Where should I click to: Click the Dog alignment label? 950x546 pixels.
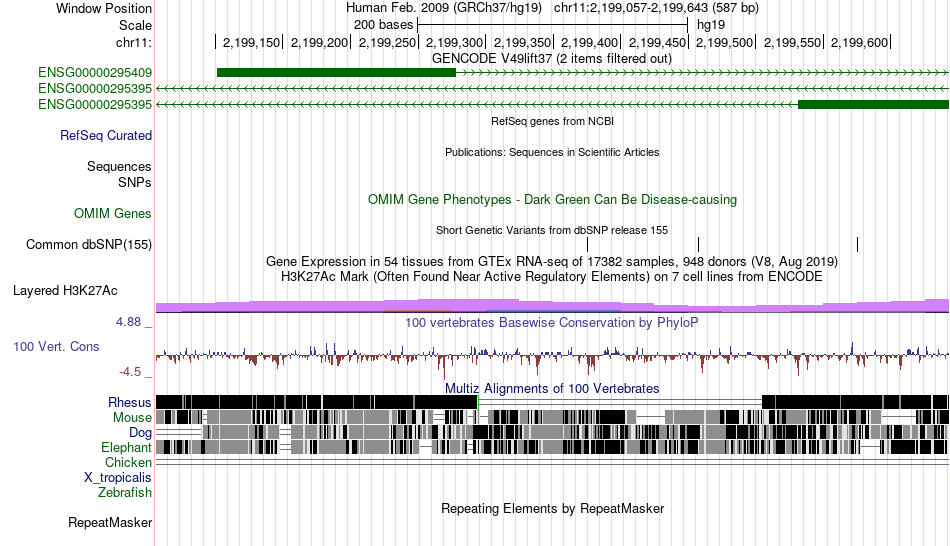pos(141,433)
